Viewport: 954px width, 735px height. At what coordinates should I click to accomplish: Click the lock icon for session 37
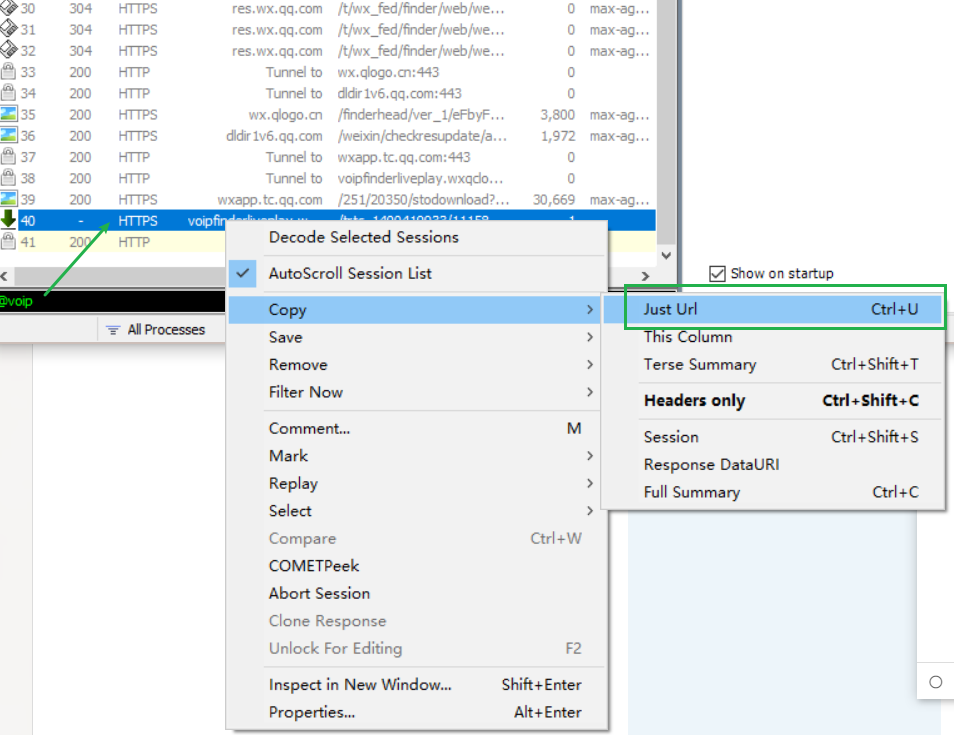coord(9,157)
